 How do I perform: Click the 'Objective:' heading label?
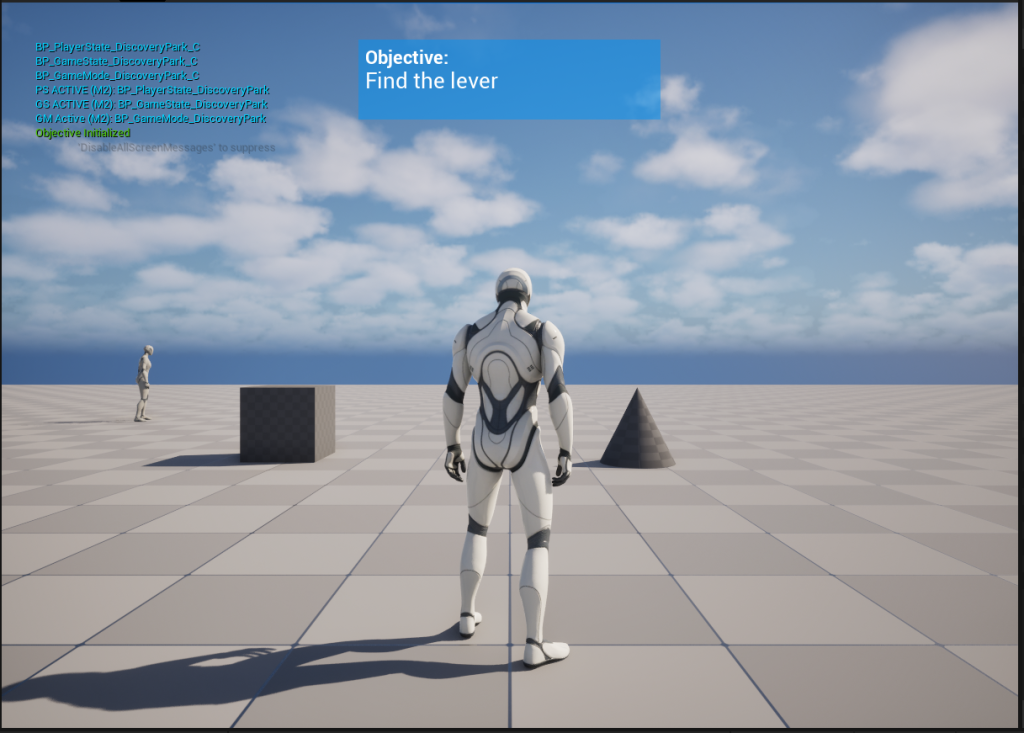coord(406,58)
